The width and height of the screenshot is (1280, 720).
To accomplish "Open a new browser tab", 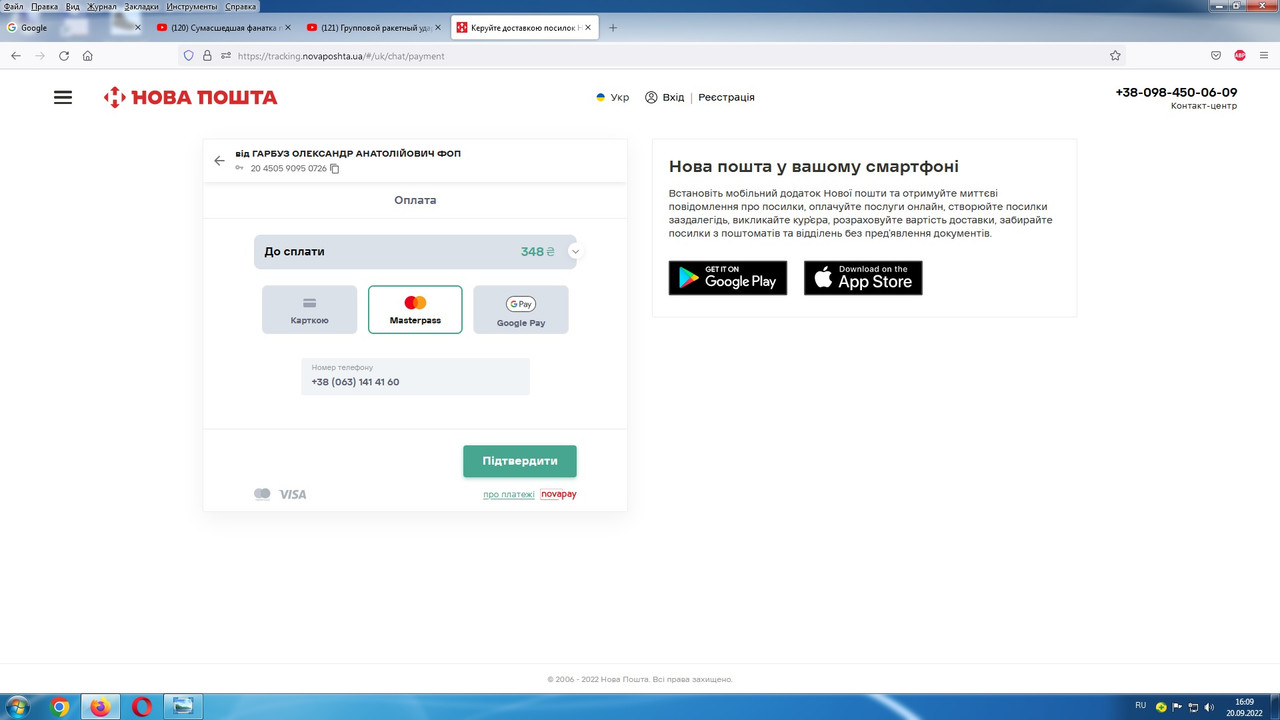I will [x=613, y=27].
